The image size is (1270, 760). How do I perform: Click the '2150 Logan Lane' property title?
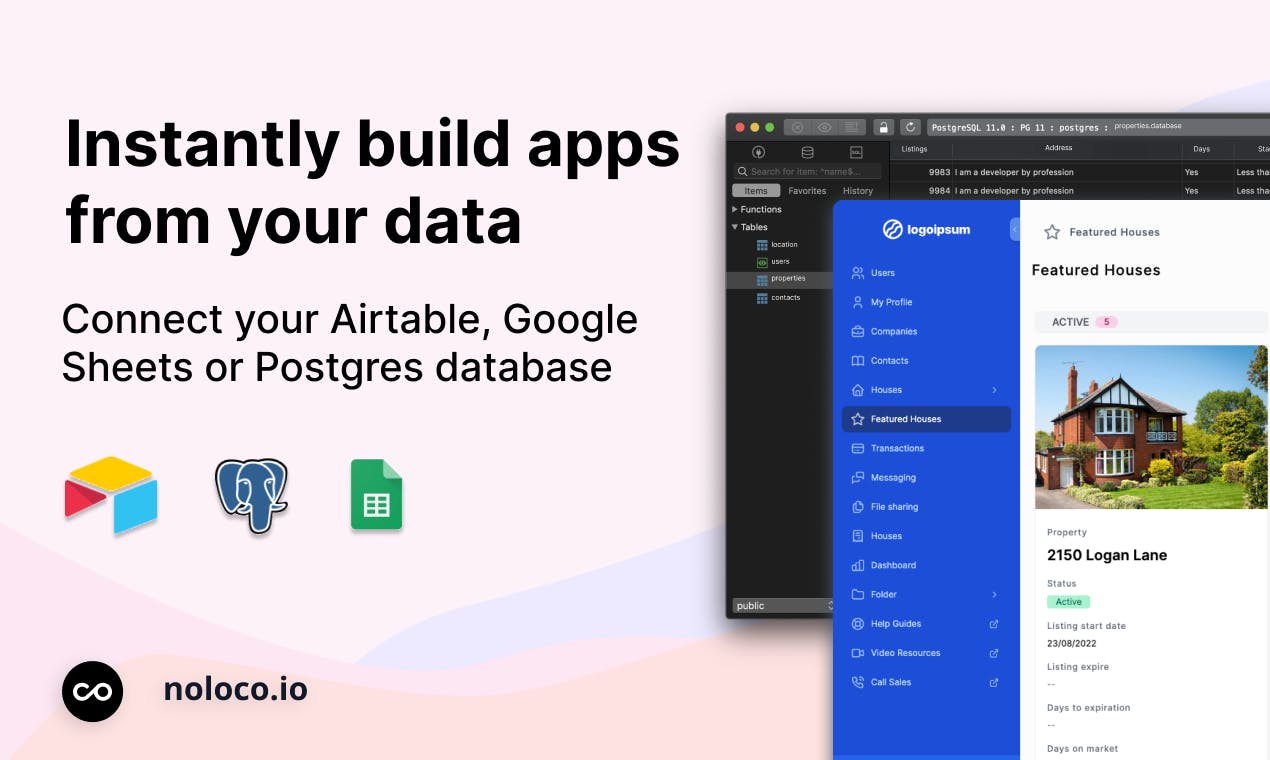click(1107, 555)
